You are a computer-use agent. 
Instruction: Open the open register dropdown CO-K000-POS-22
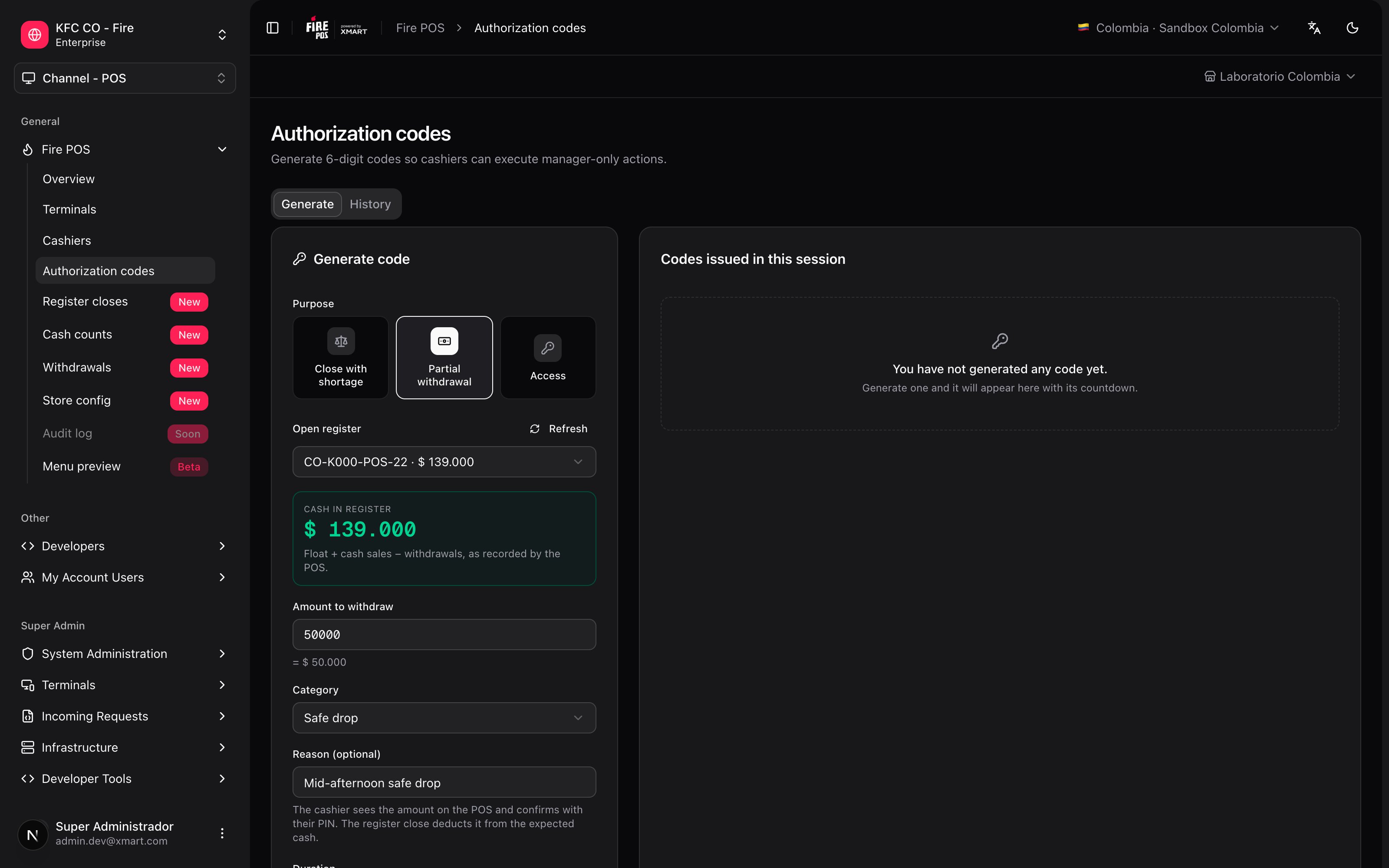tap(444, 461)
